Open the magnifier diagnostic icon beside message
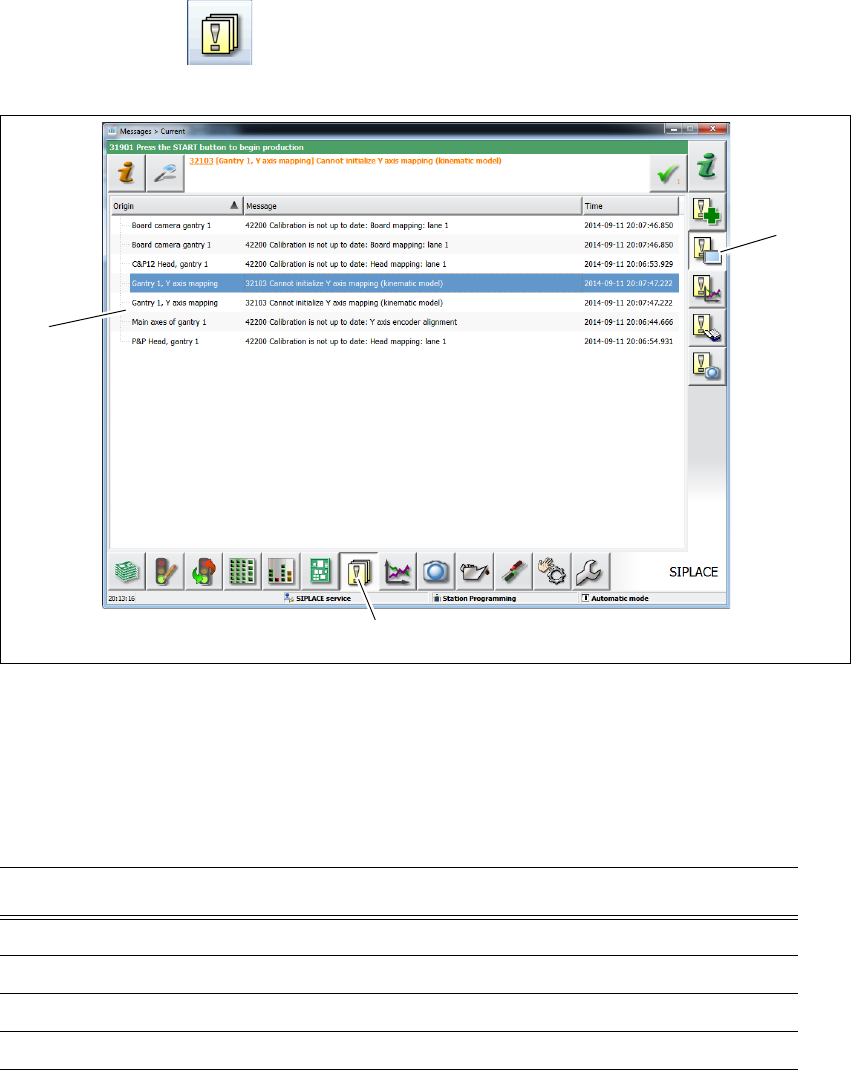 coord(165,174)
